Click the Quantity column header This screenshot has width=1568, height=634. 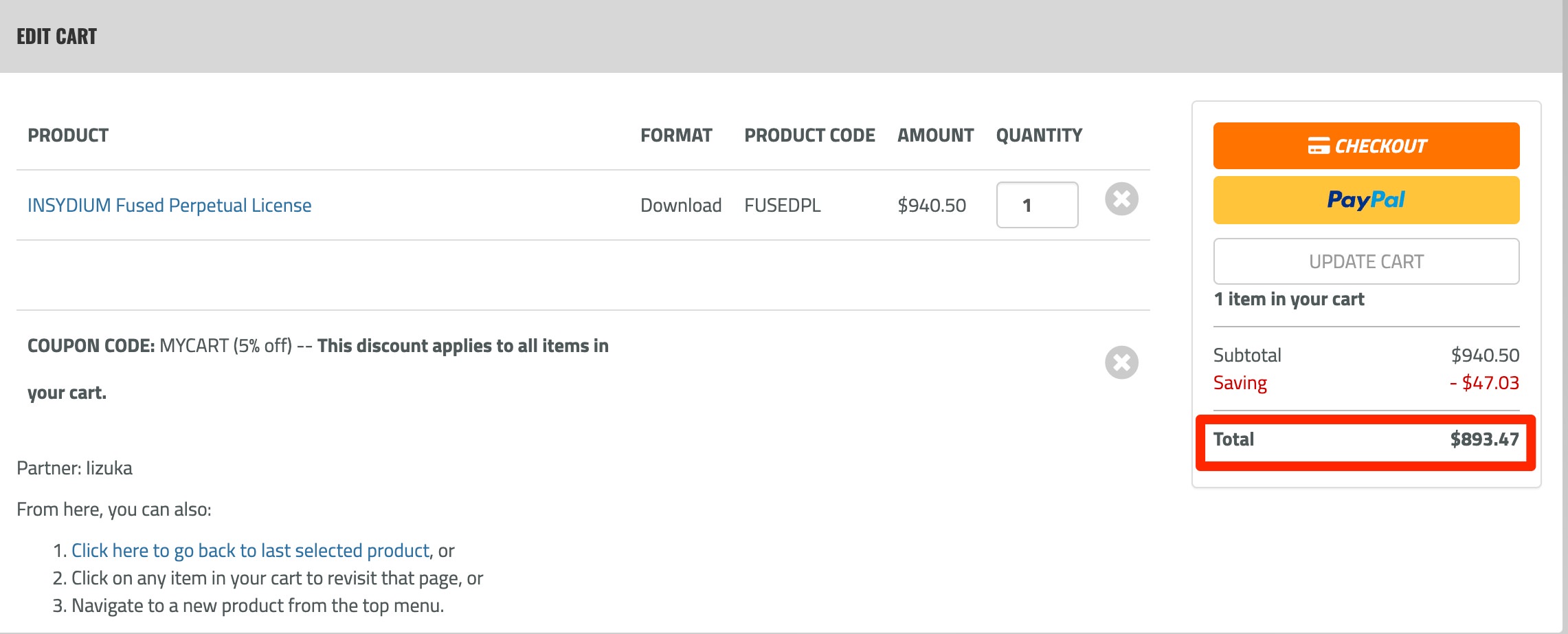[1039, 135]
